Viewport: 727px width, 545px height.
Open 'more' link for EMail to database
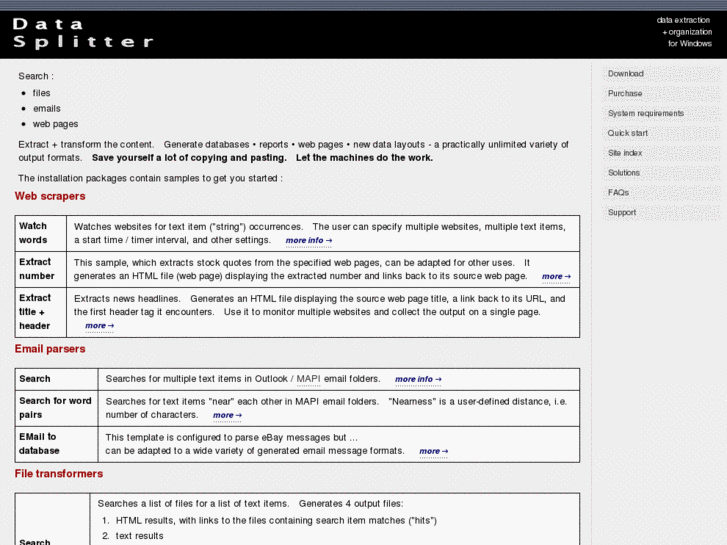(x=433, y=451)
